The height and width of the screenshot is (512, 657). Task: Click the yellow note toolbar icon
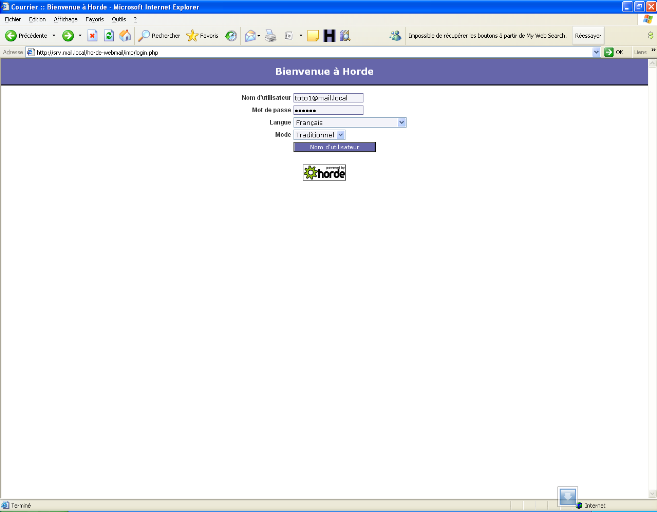point(313,36)
